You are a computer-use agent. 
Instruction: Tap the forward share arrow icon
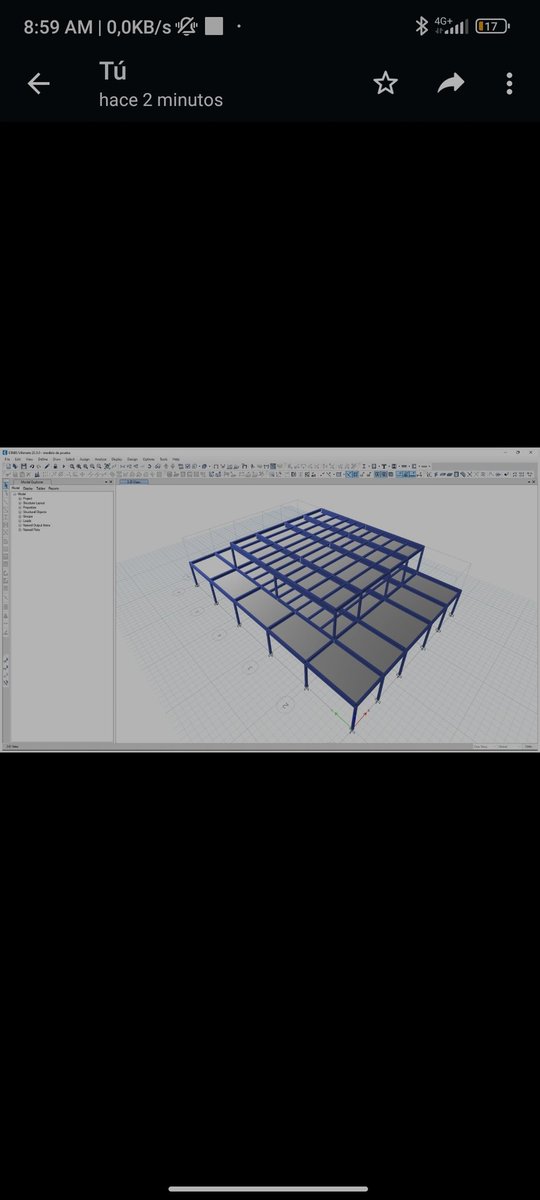(x=452, y=84)
